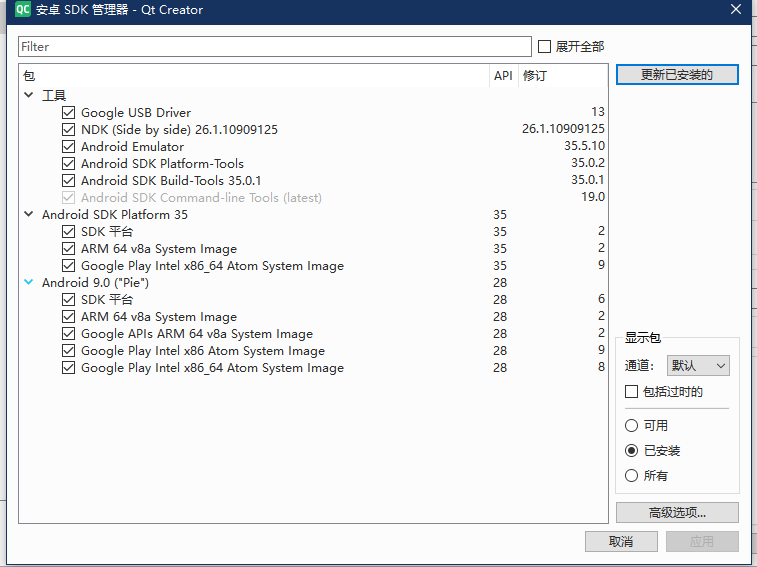
Task: Enable the 包括过时的 checkbox
Action: [631, 391]
